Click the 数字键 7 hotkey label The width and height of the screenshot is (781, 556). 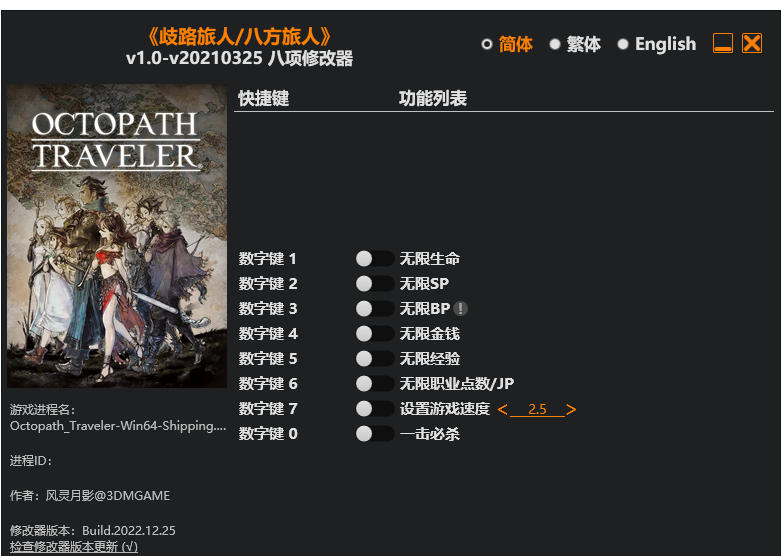268,409
